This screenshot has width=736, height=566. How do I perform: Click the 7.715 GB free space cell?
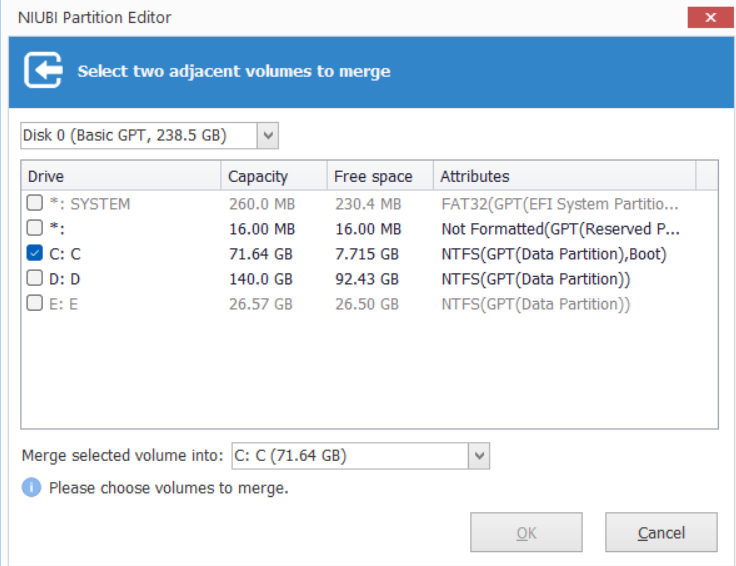click(x=367, y=254)
